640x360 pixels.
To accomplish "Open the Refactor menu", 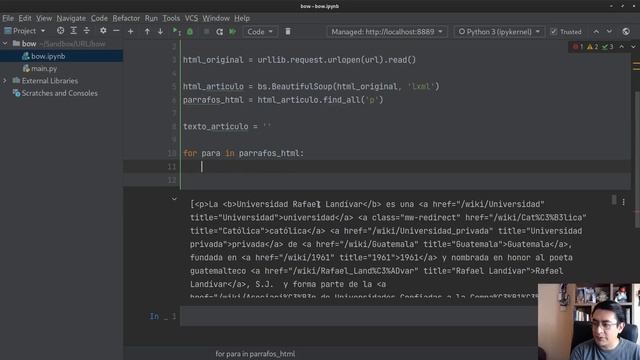I will 126,18.
